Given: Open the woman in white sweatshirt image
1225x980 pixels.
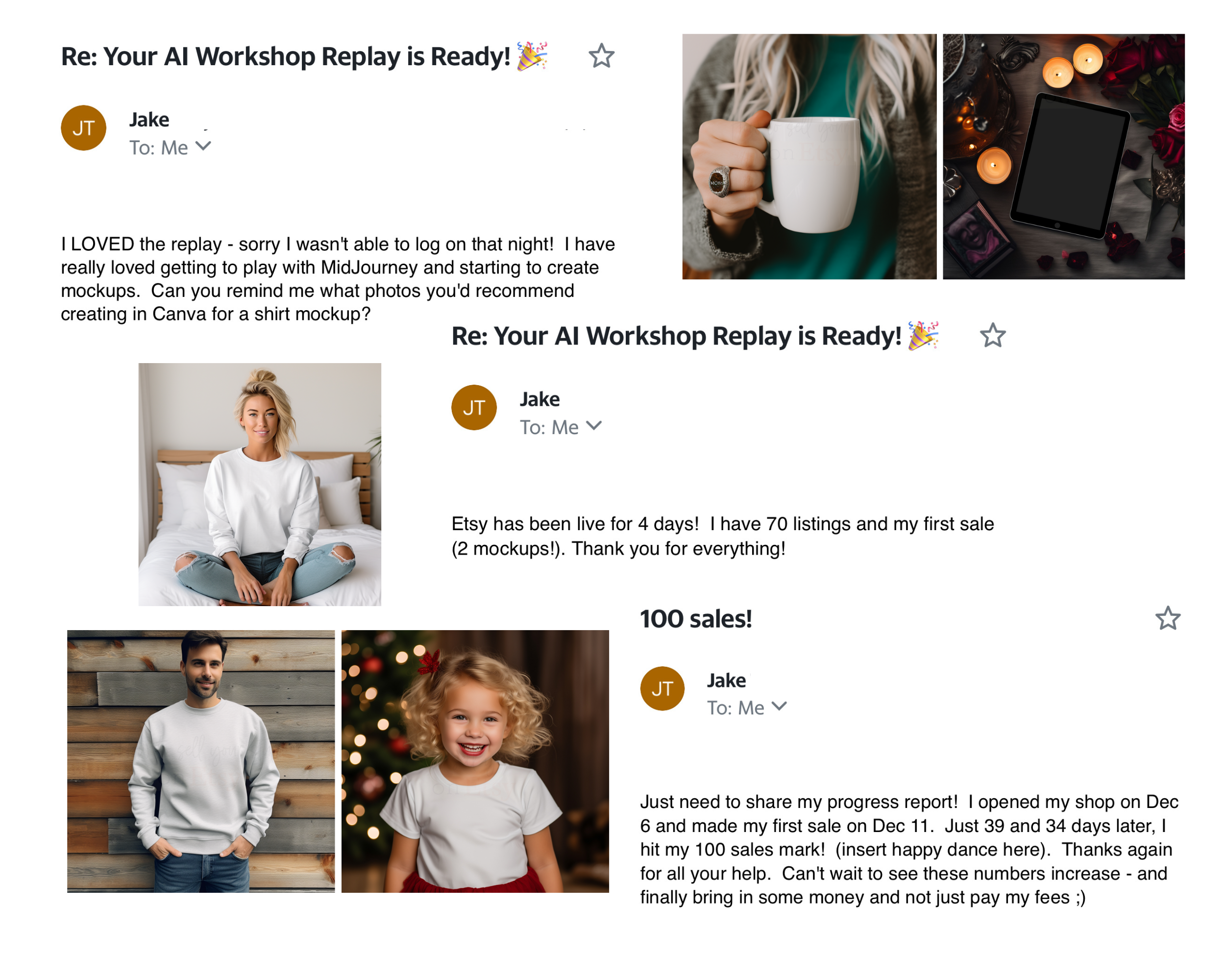Looking at the screenshot, I should tap(260, 484).
